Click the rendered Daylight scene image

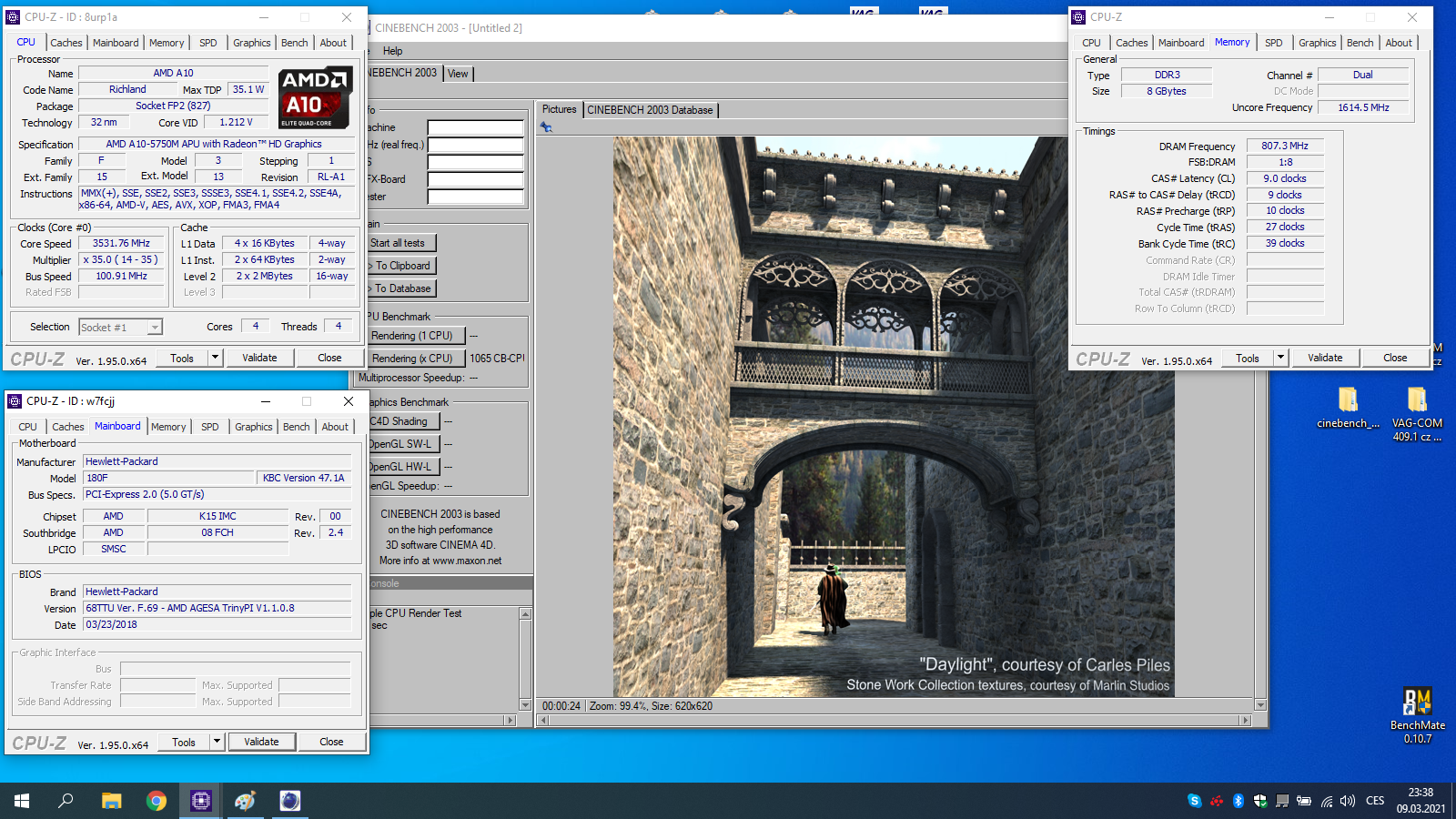894,417
